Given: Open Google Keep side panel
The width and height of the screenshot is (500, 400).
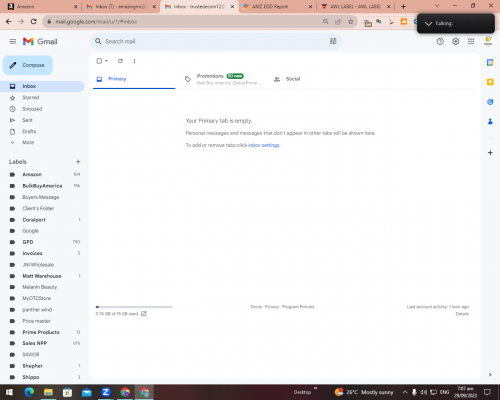Looking at the screenshot, I should coord(490,82).
